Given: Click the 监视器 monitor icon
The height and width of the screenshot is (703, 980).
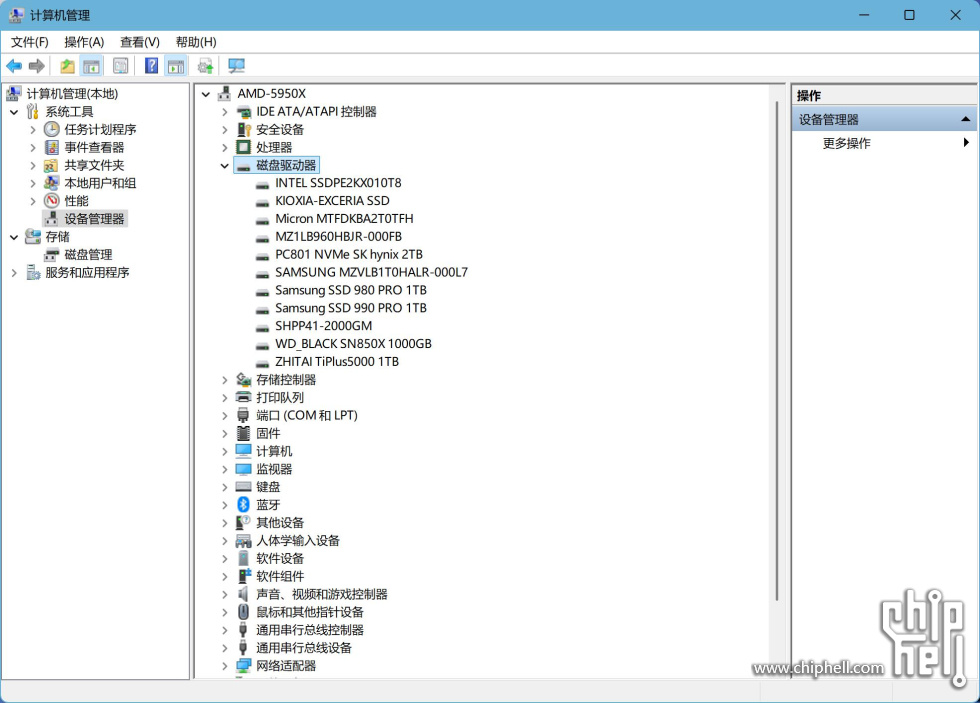Looking at the screenshot, I should [x=243, y=469].
